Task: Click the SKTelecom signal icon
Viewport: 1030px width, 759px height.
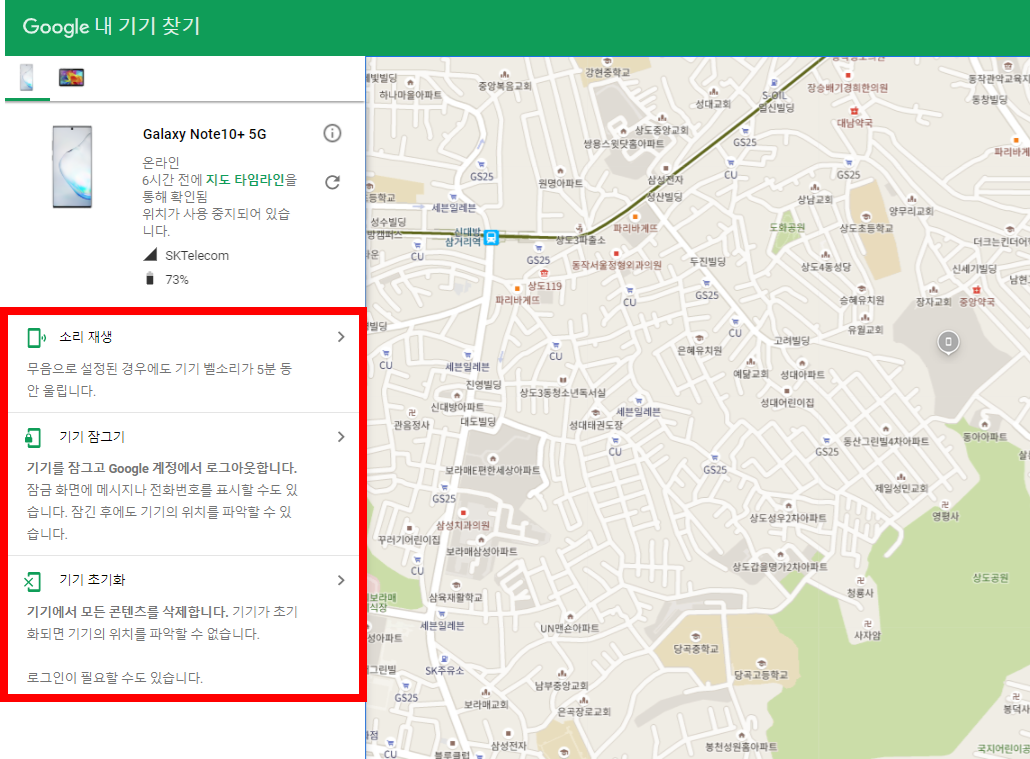Action: (150, 255)
